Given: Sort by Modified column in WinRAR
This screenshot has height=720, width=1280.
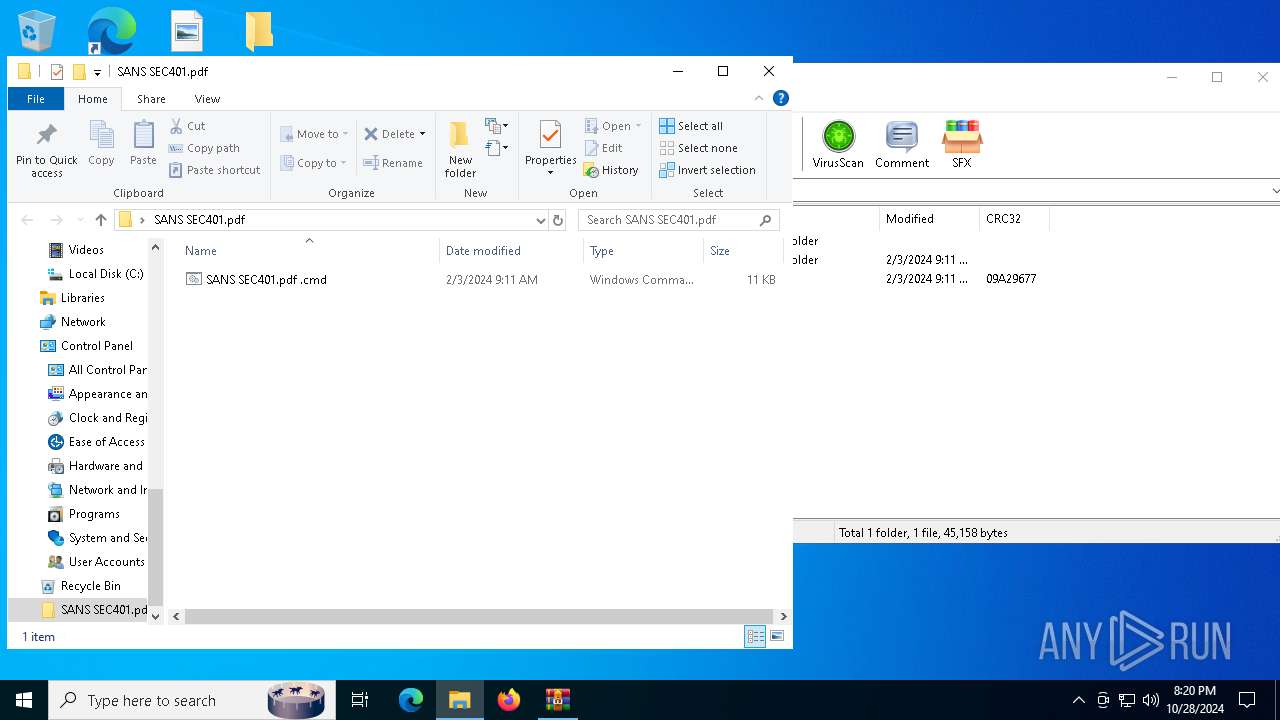Looking at the screenshot, I should pos(929,219).
